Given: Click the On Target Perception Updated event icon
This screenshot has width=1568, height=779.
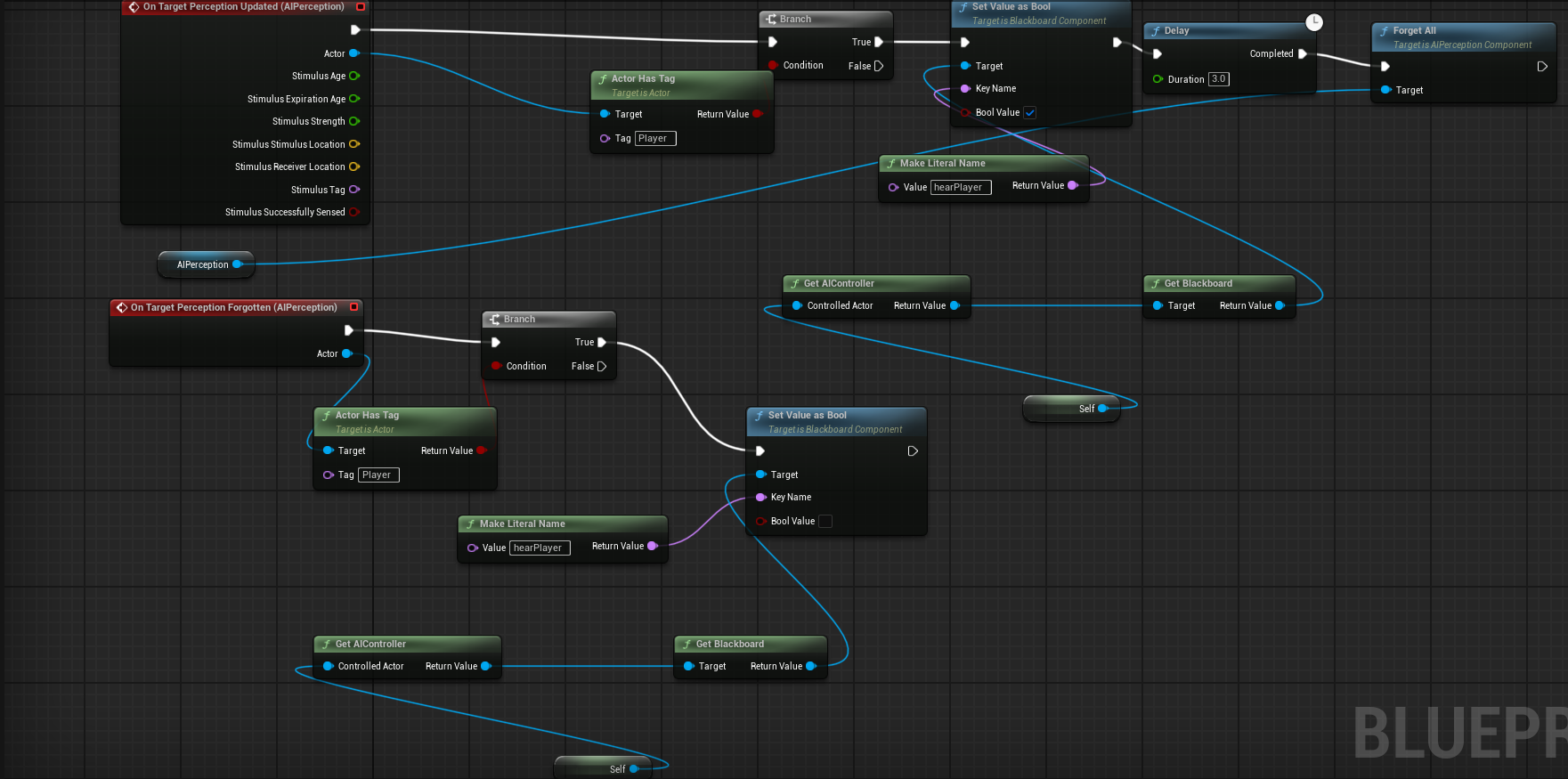Looking at the screenshot, I should point(134,7).
